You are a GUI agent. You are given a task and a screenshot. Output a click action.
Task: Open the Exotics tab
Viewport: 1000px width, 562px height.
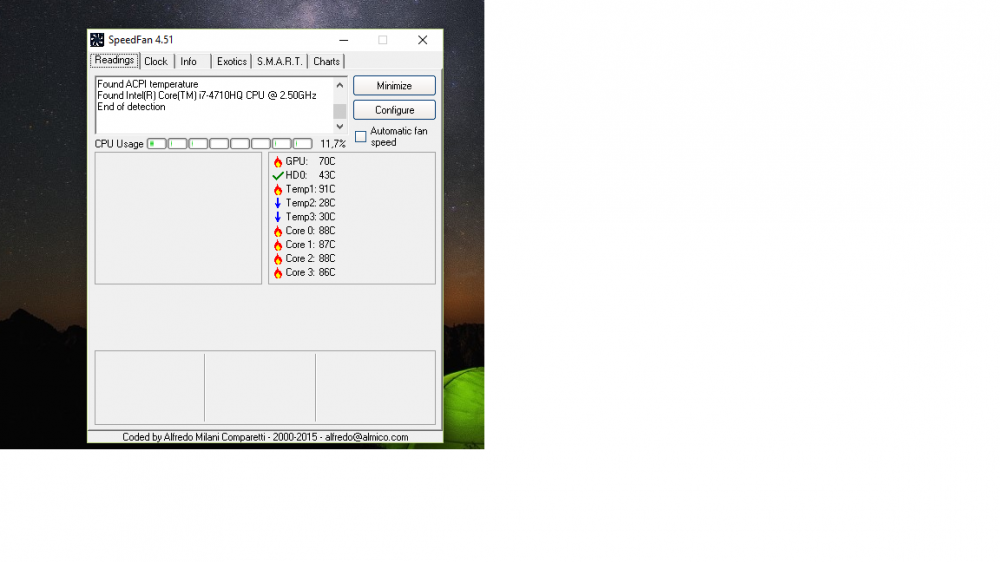click(232, 61)
